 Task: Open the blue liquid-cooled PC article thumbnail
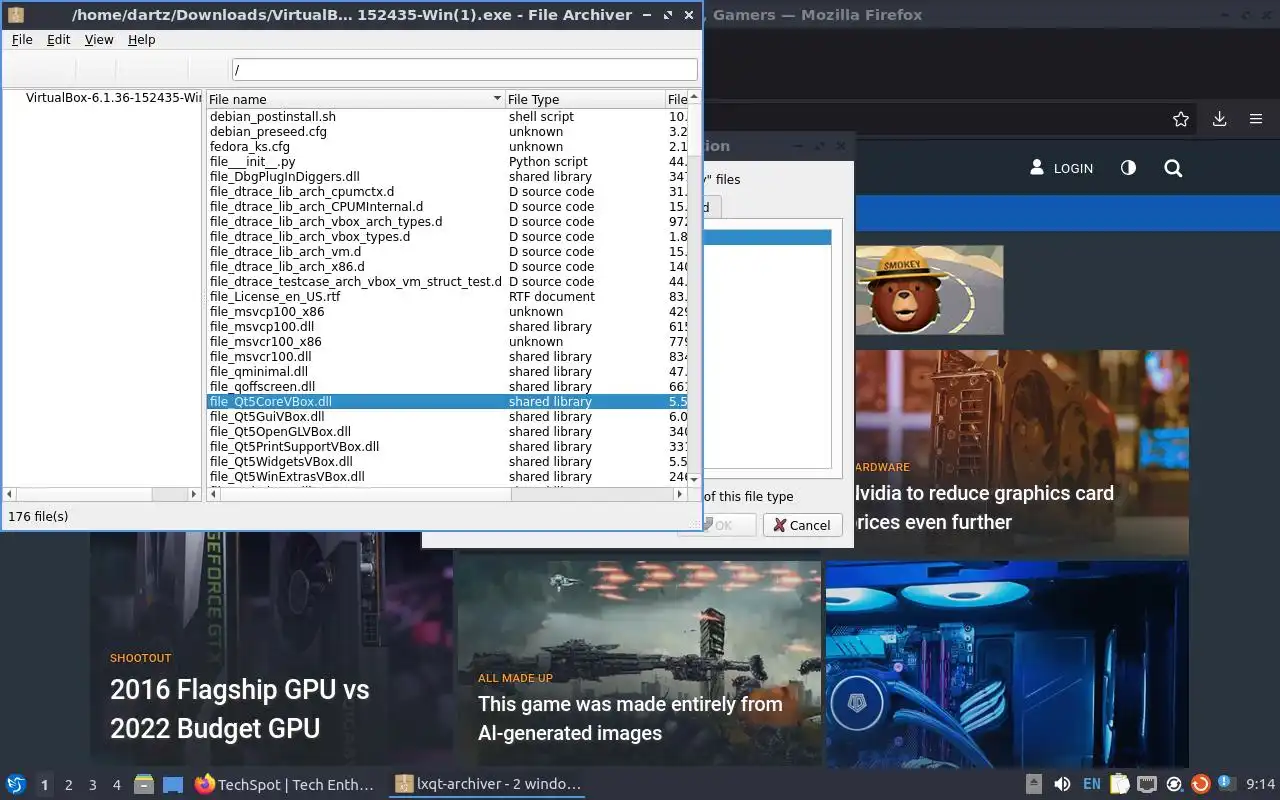click(1007, 664)
